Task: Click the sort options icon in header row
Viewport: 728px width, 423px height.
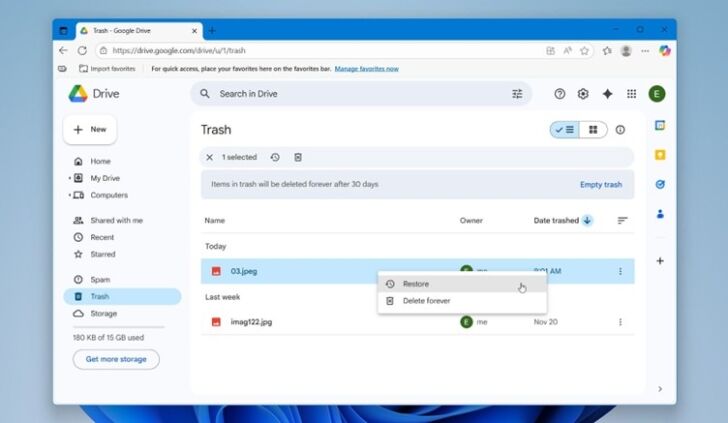Action: point(622,221)
